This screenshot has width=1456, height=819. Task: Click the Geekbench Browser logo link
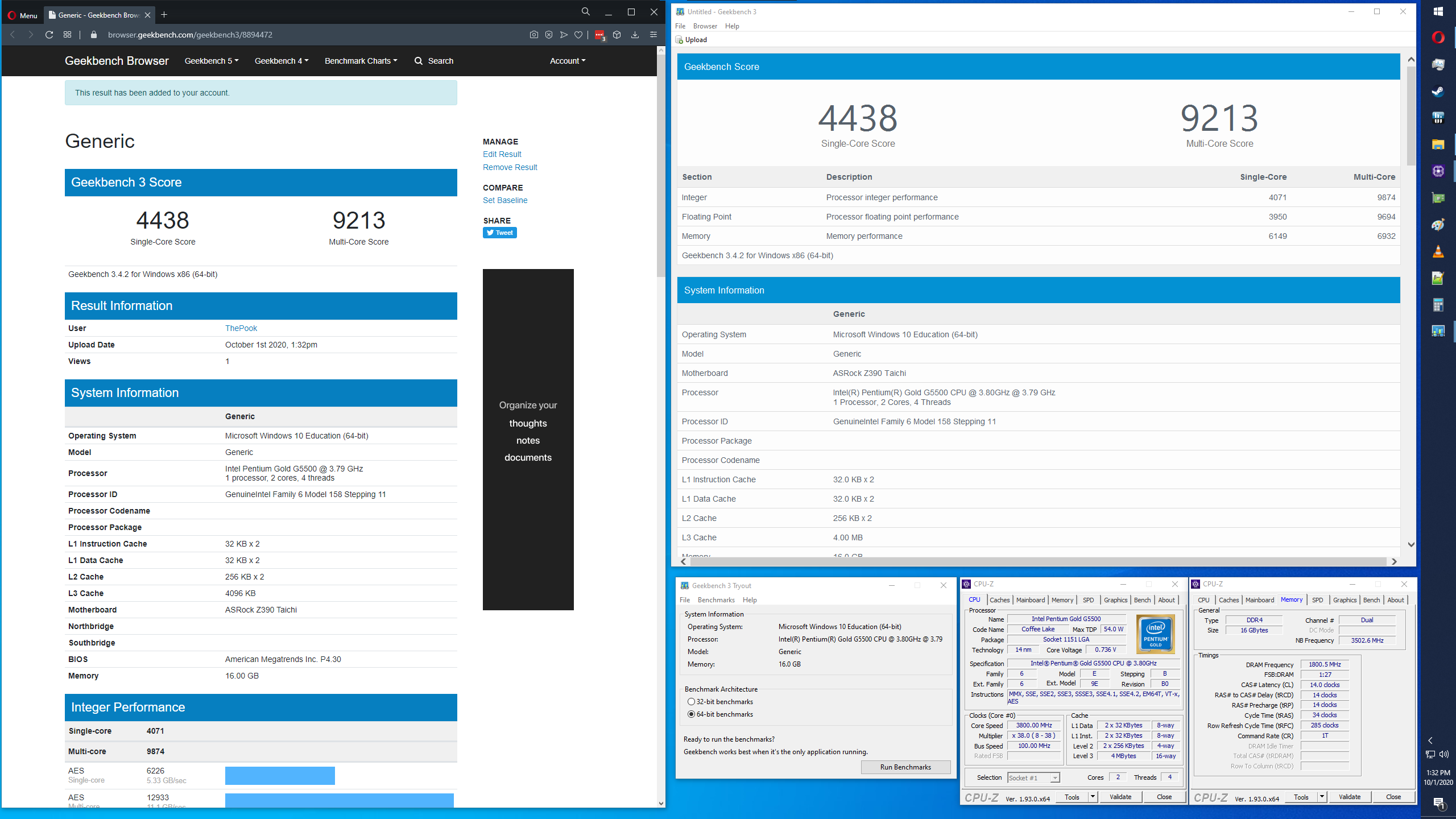coord(117,61)
